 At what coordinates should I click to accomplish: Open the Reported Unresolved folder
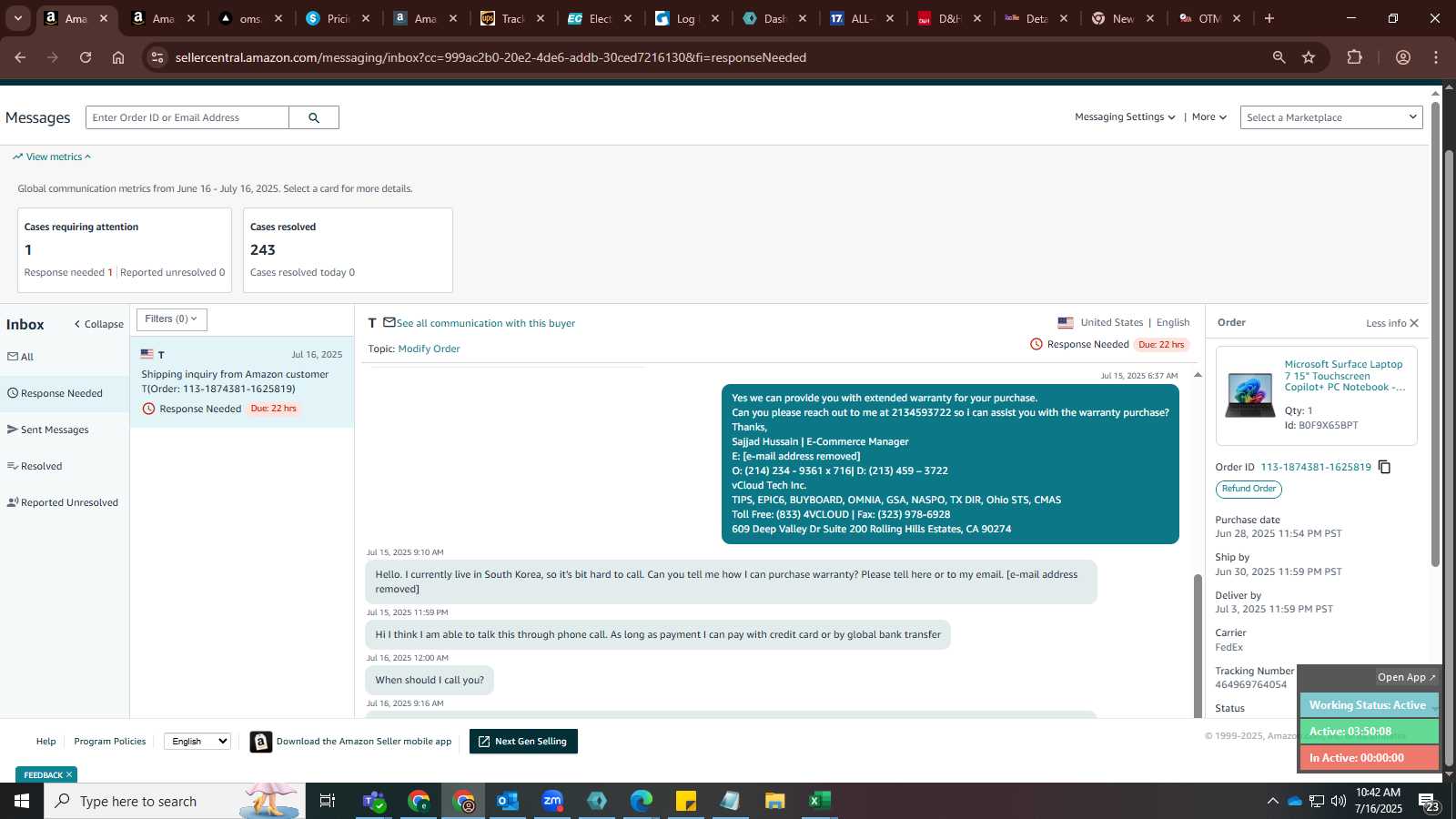(65, 502)
